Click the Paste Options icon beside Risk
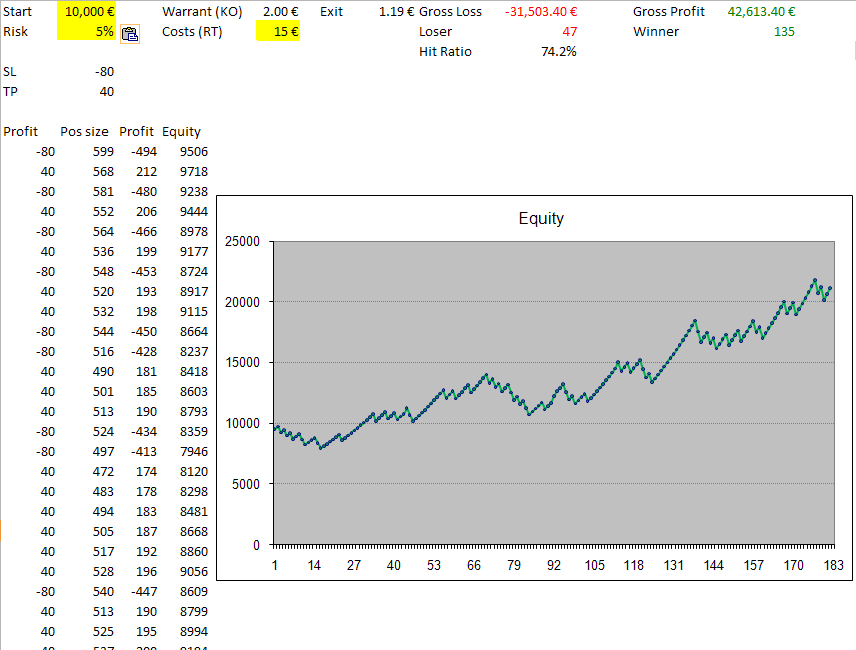This screenshot has width=856, height=650. tap(130, 33)
